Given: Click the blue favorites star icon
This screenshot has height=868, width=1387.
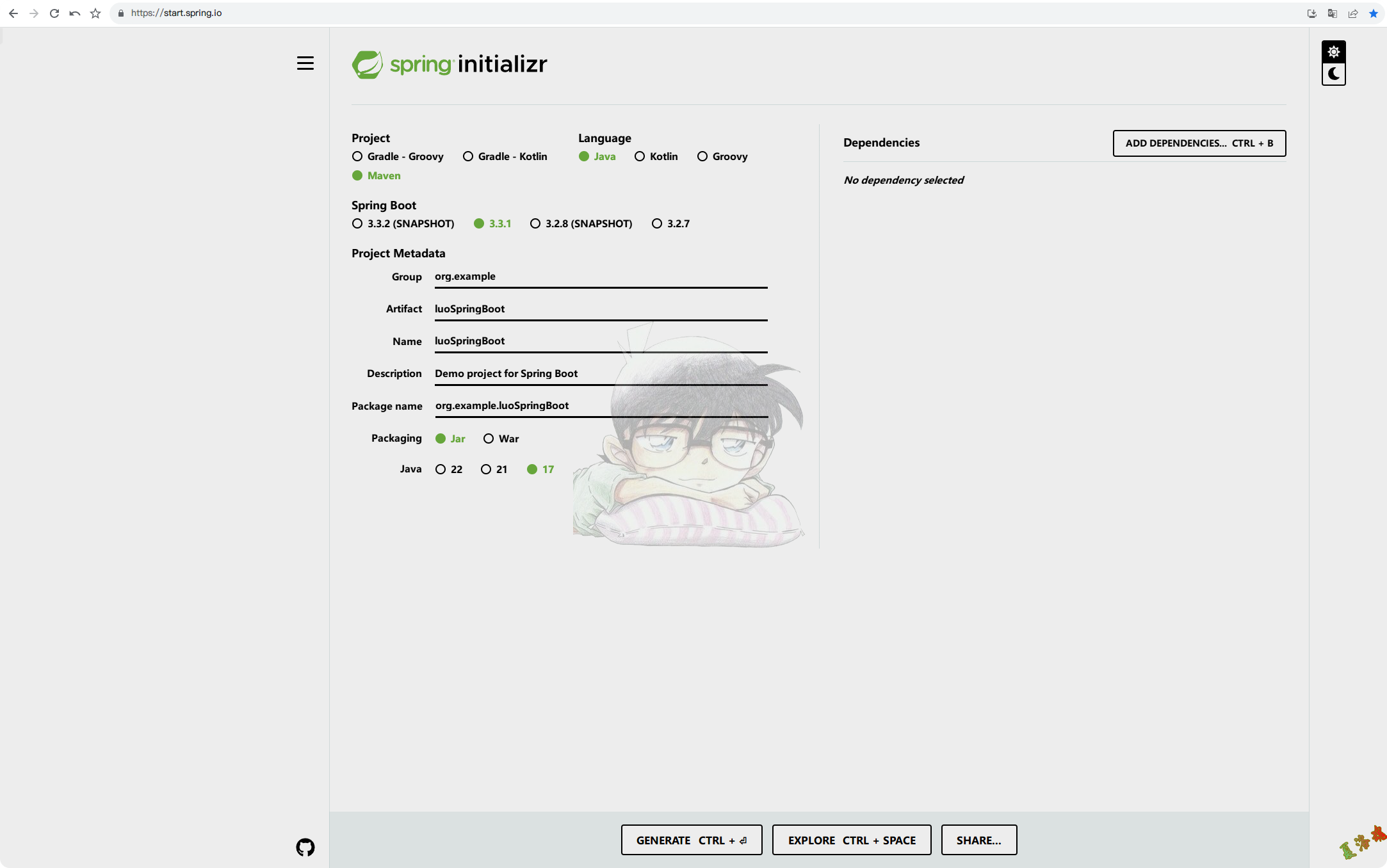Looking at the screenshot, I should coord(1374,13).
